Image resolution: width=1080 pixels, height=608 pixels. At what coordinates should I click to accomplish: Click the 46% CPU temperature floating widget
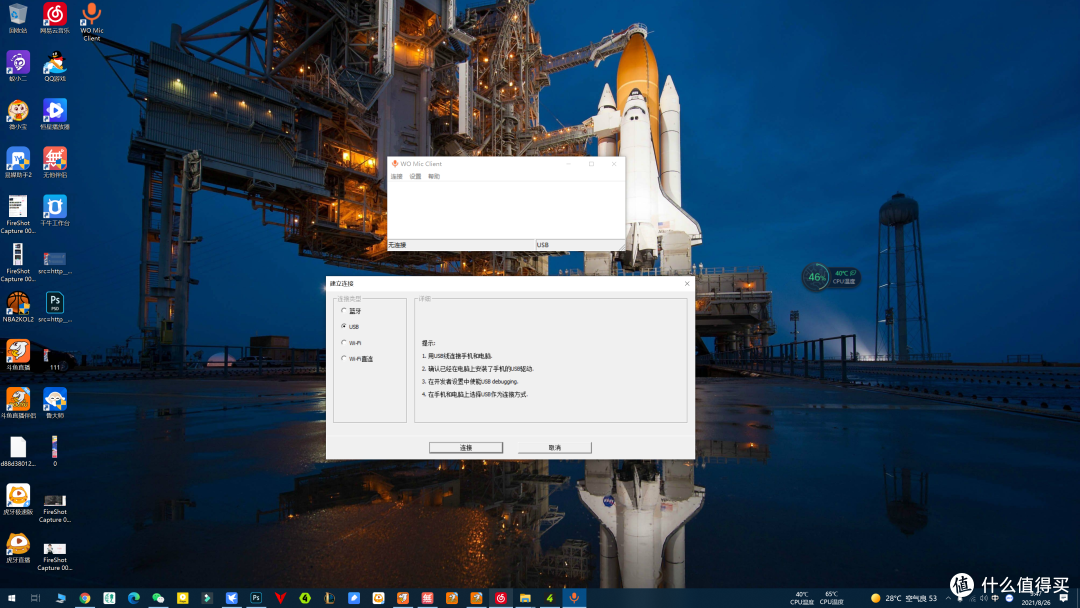831,277
